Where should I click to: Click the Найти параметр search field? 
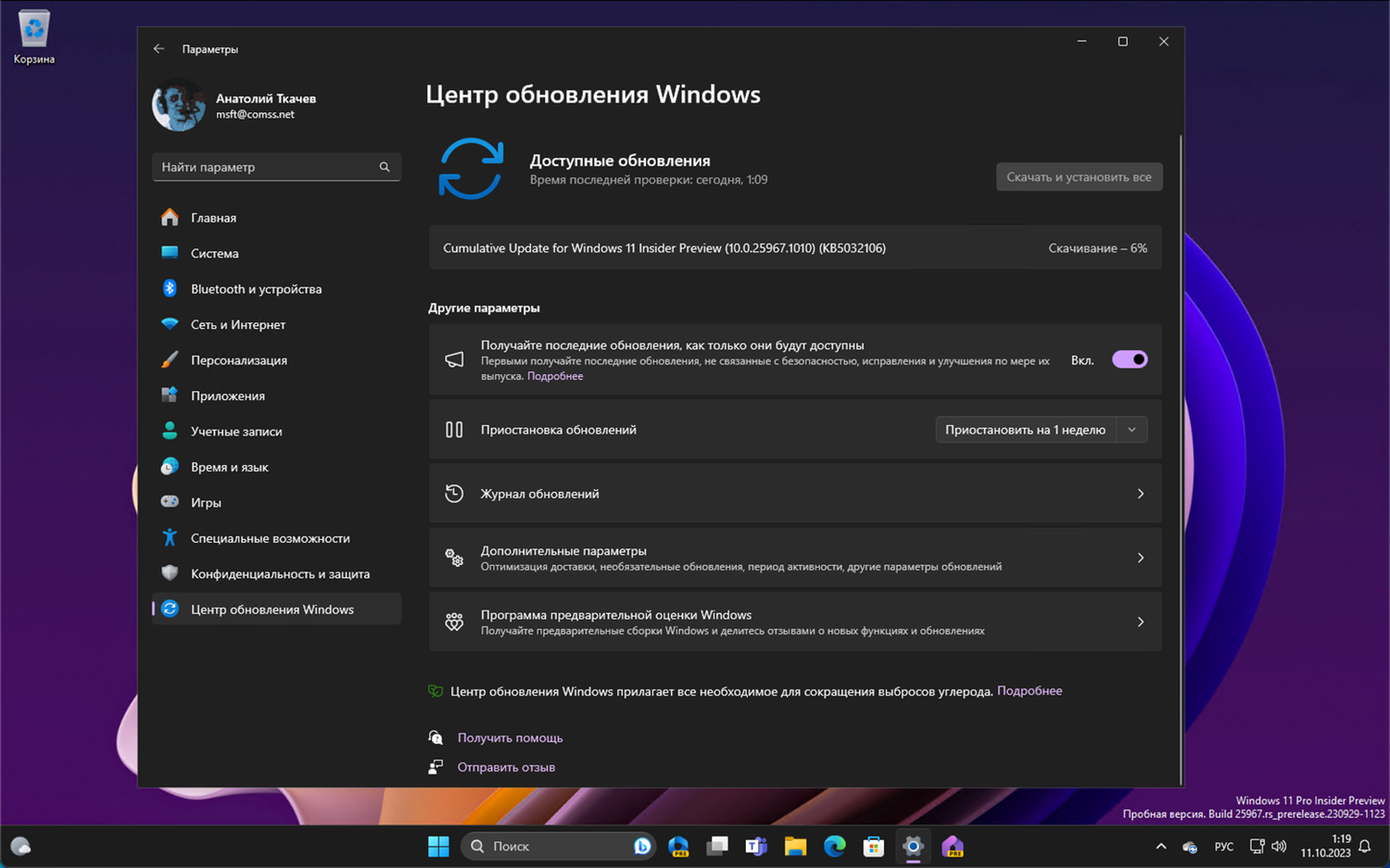[276, 167]
